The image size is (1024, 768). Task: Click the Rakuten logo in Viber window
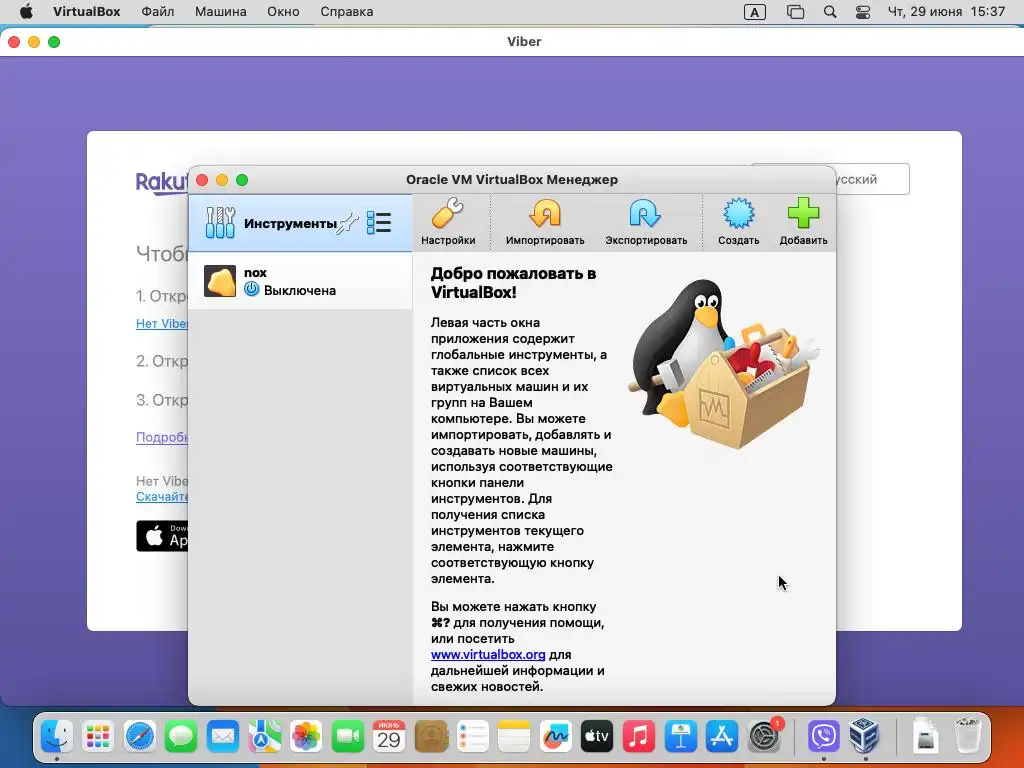pos(162,182)
